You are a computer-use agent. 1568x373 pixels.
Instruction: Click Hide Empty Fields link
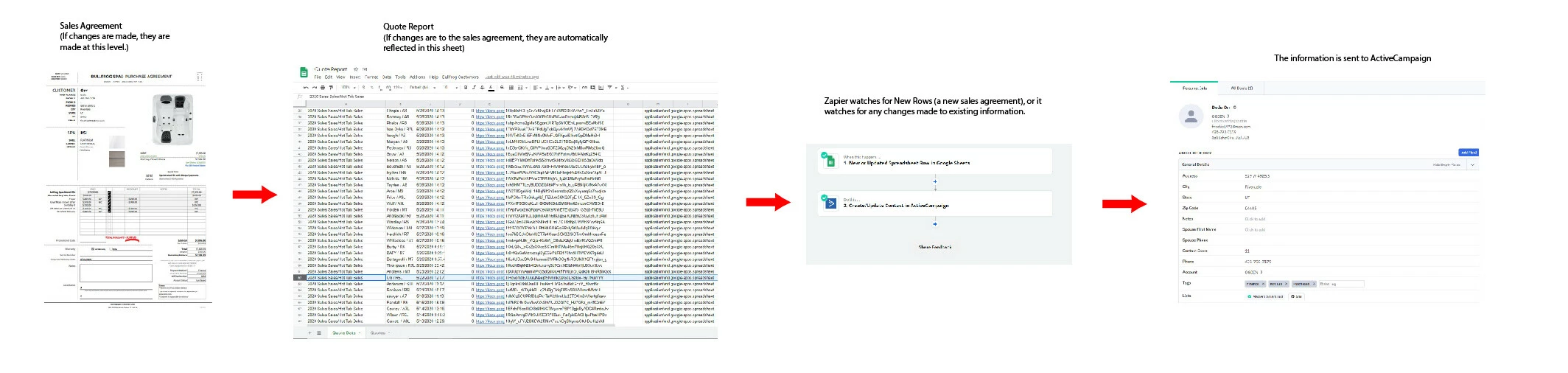1446,164
